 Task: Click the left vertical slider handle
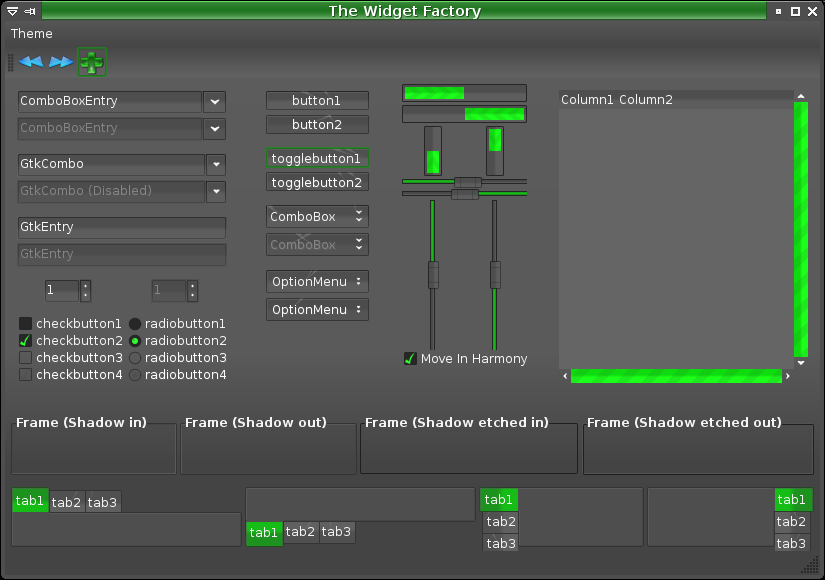(x=433, y=275)
